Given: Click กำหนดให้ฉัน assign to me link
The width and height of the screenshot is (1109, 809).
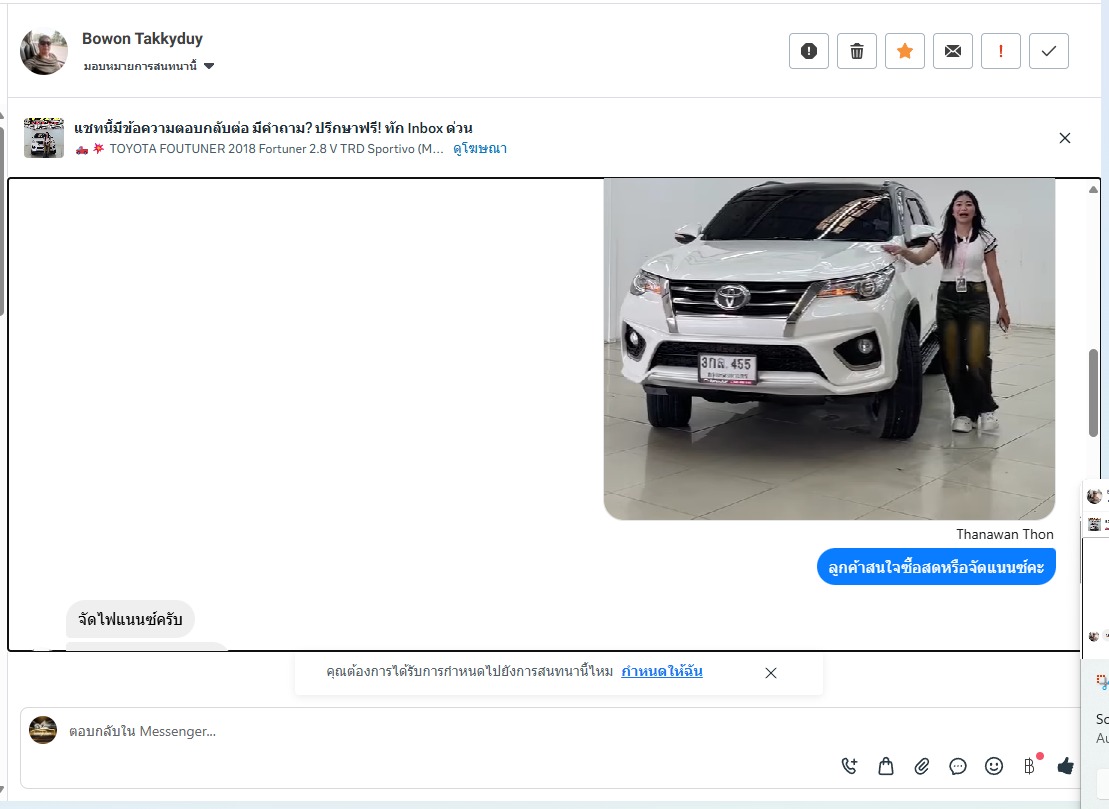Looking at the screenshot, I should pyautogui.click(x=661, y=671).
